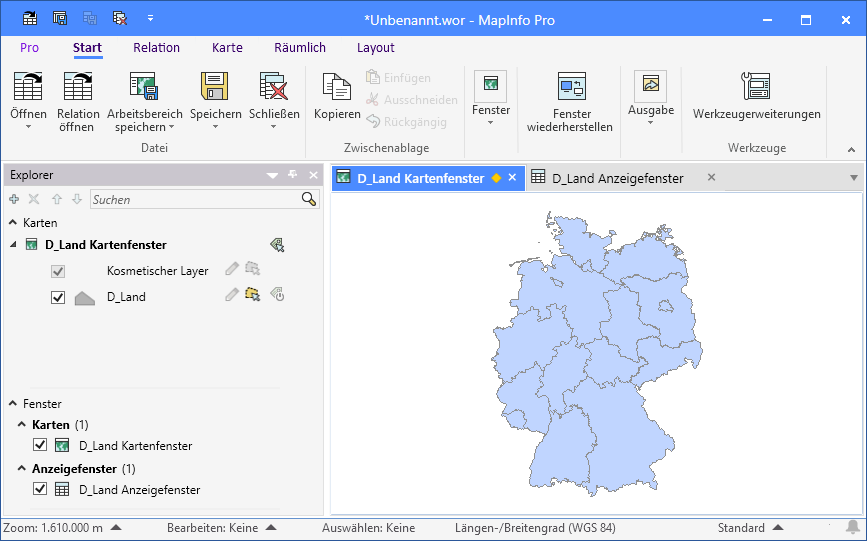Open Werkzeugerweiterungen tool icon

coord(756,86)
